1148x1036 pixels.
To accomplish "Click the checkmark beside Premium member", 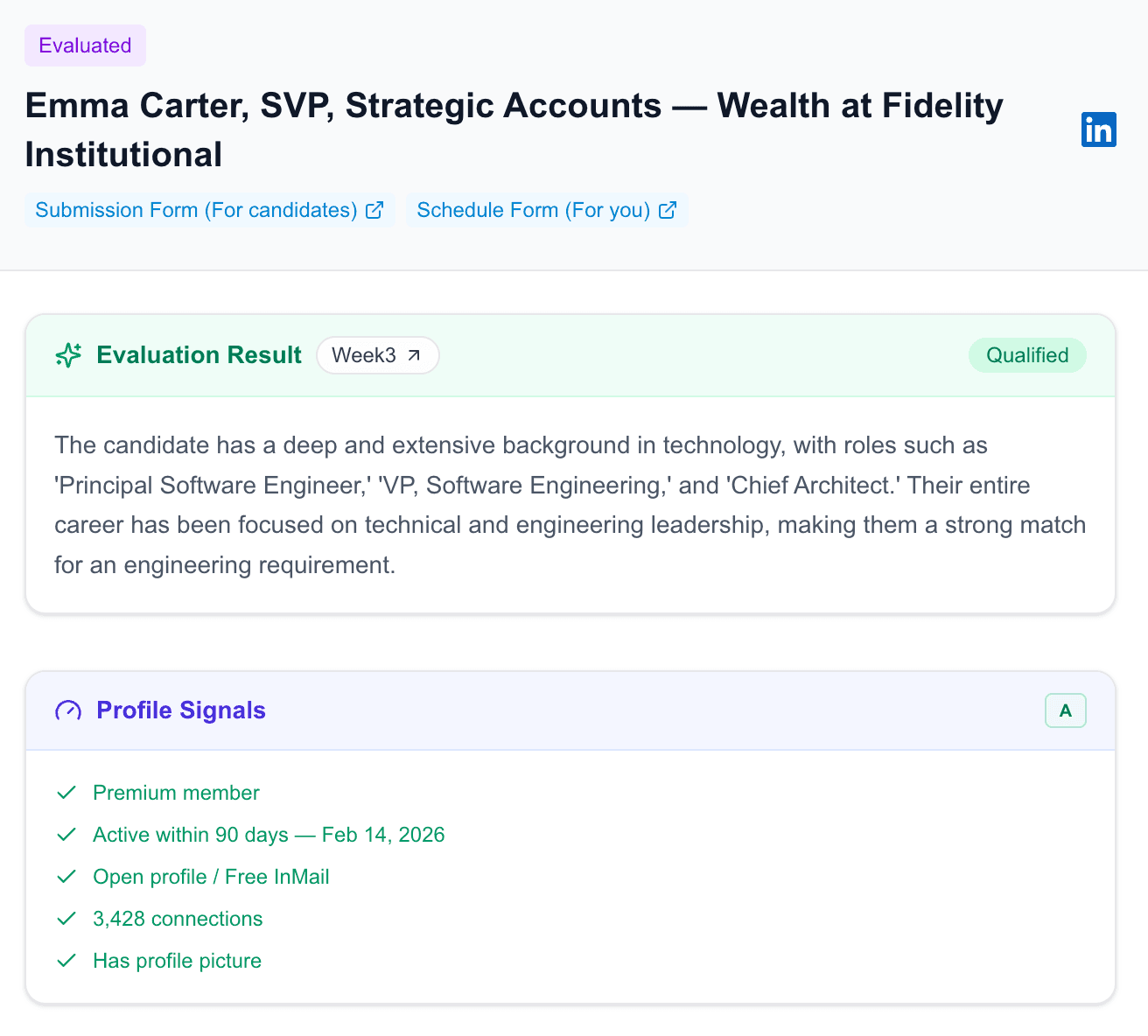I will (66, 793).
